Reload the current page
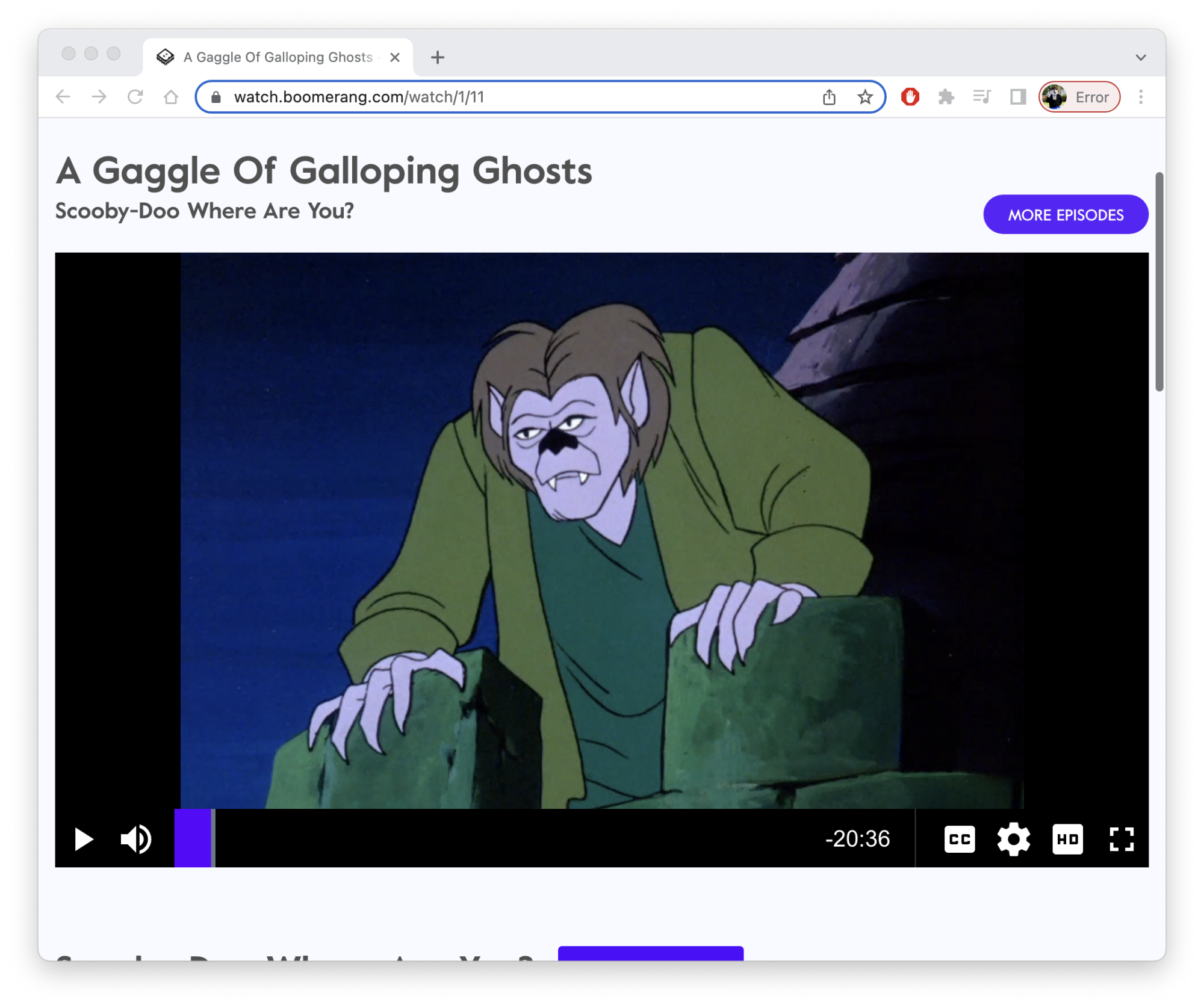This screenshot has width=1204, height=1008. click(x=135, y=97)
